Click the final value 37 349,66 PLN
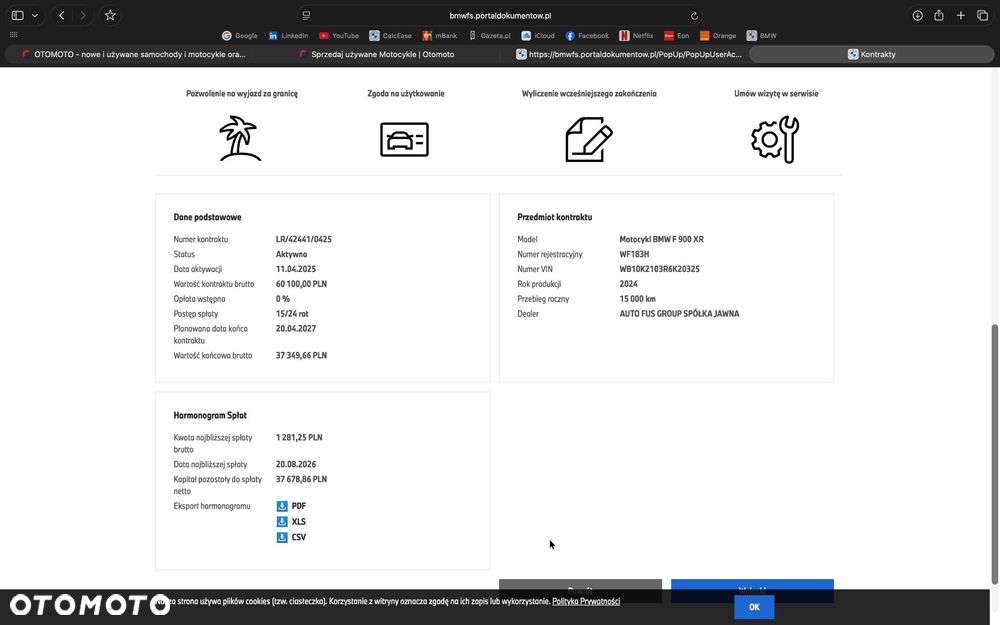The image size is (1000, 625). [x=301, y=355]
